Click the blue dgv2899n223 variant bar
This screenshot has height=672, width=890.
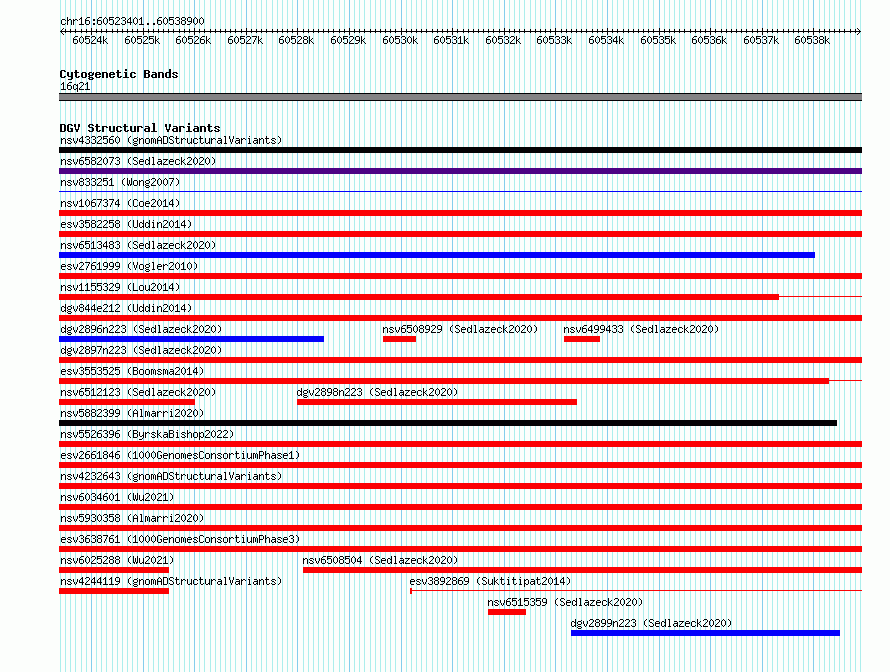[x=706, y=633]
